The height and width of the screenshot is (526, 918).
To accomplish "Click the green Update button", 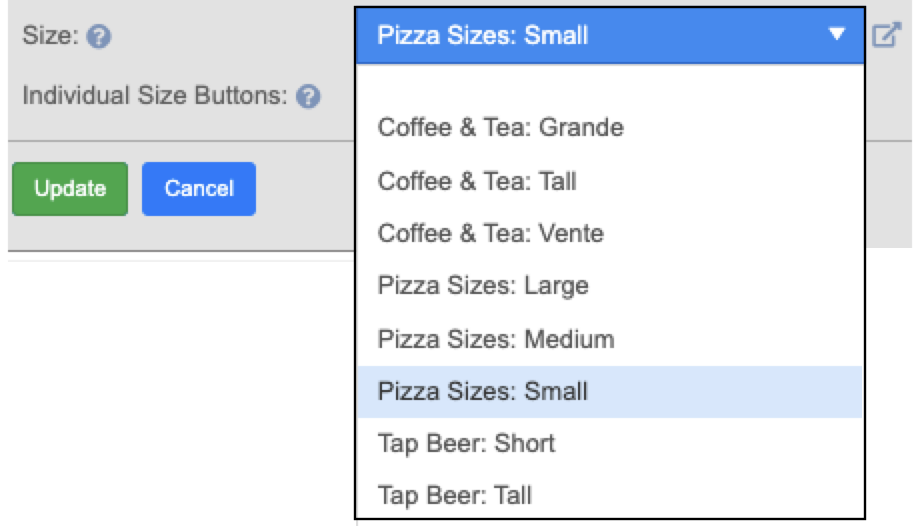I will point(70,189).
